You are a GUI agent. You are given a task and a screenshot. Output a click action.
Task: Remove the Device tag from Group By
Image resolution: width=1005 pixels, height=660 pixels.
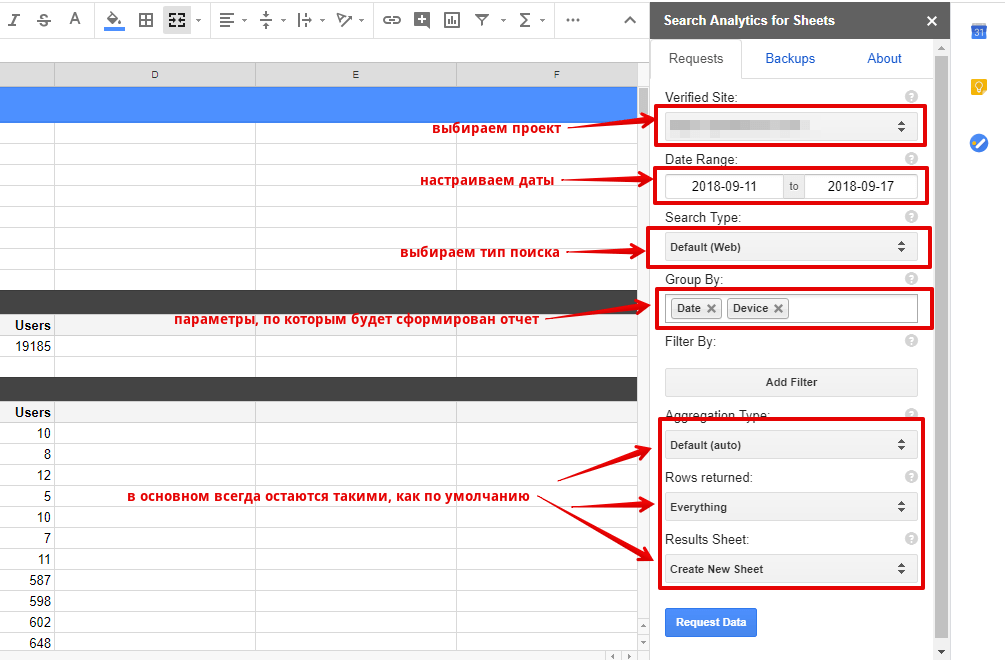(778, 309)
